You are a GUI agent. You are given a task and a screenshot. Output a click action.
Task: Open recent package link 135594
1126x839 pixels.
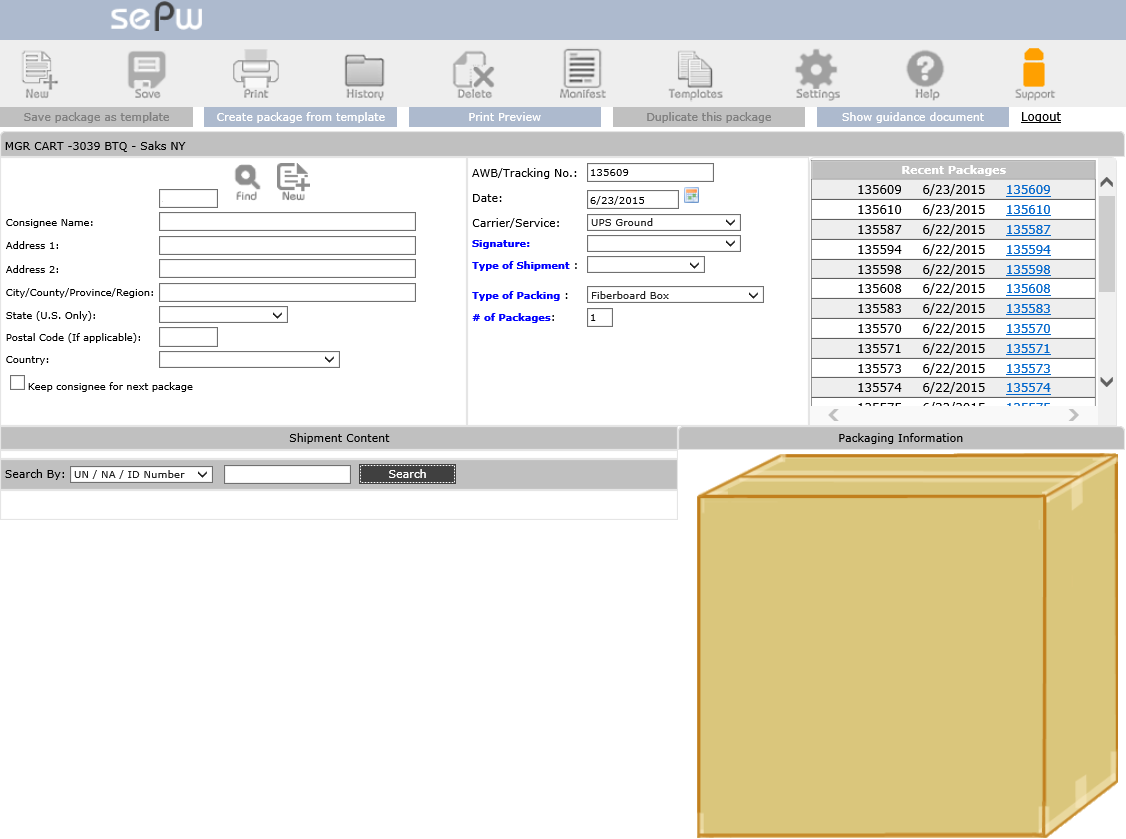click(x=1028, y=249)
